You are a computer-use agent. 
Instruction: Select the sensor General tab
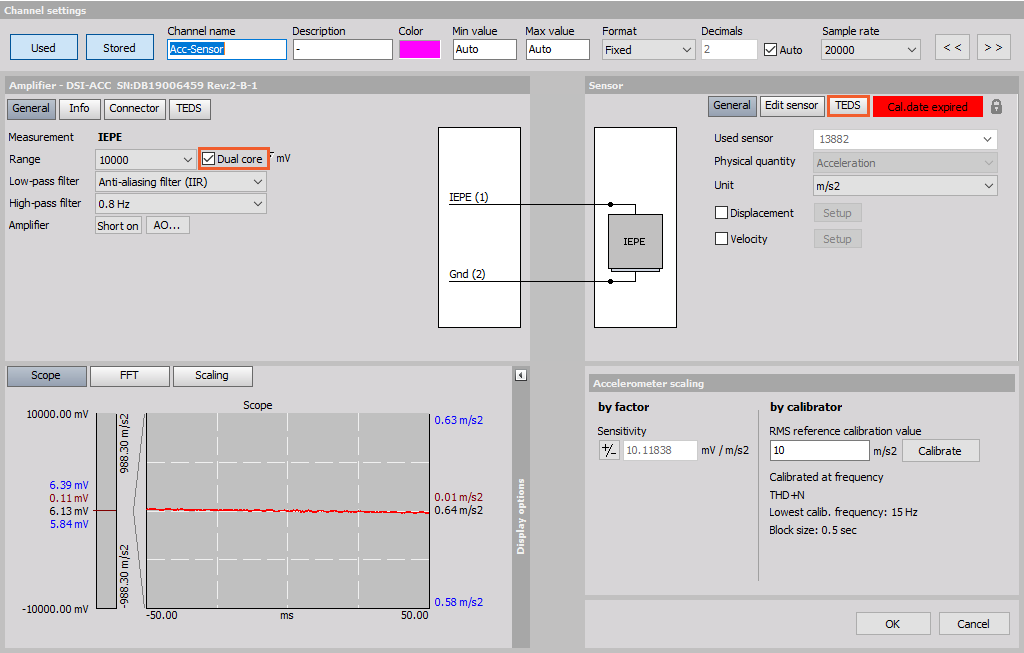click(732, 106)
